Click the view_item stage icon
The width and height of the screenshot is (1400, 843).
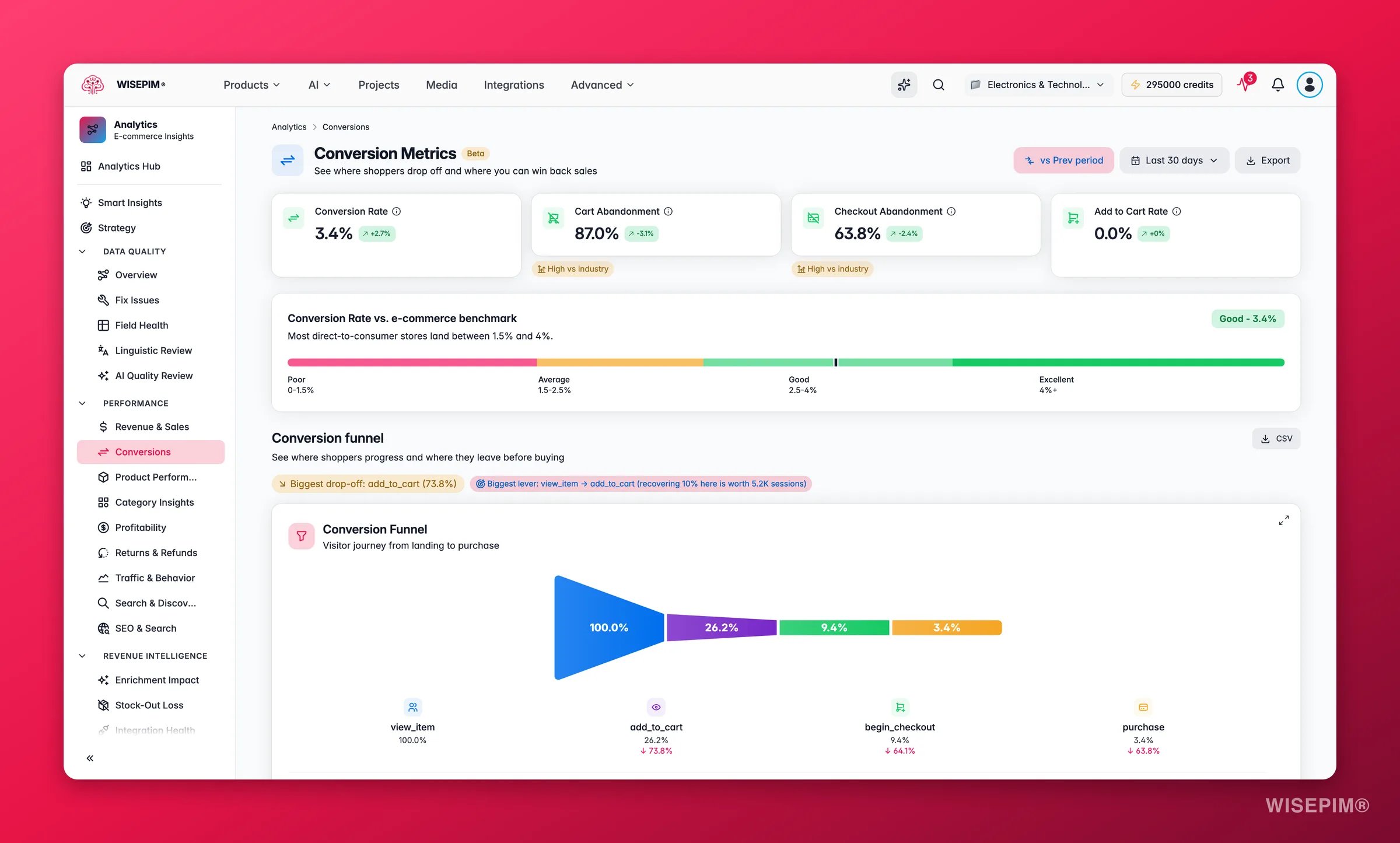coord(412,707)
